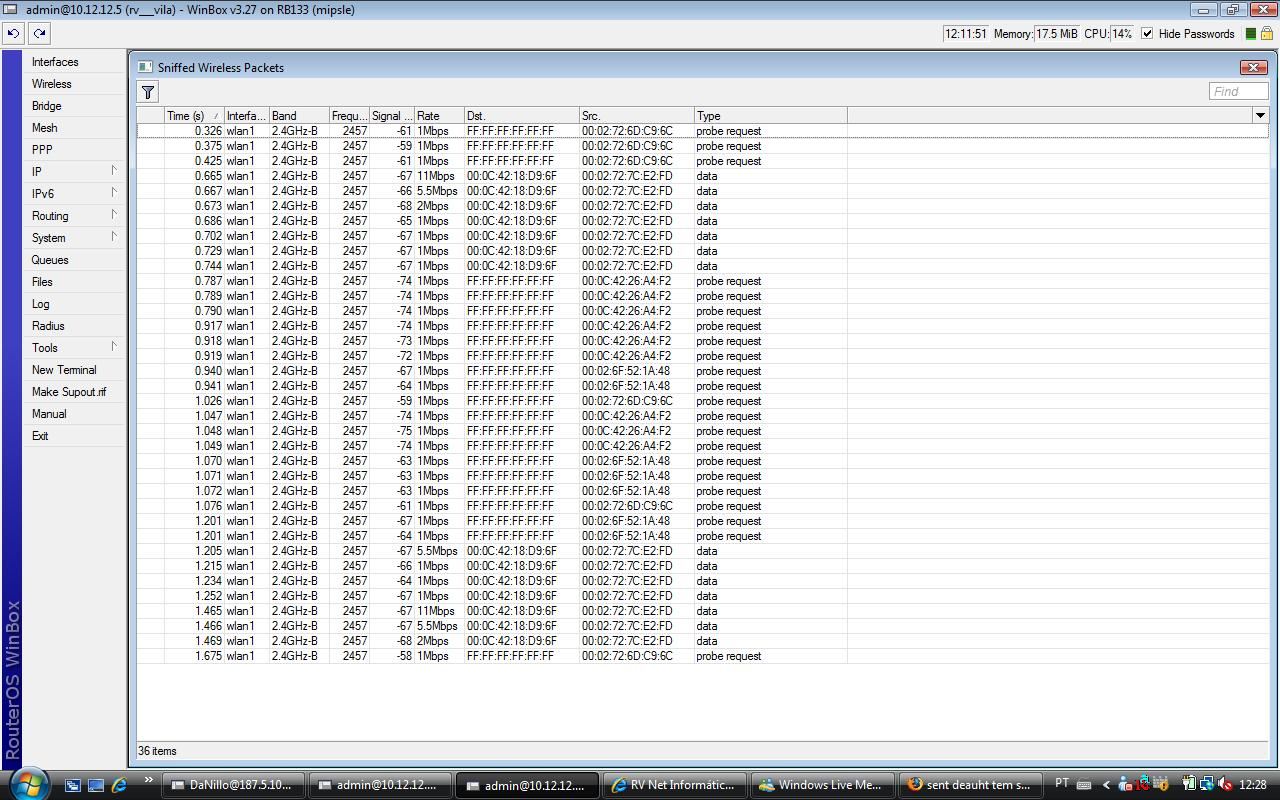Click Internet Explorer quick launch icon
Viewport: 1280px width, 800px height.
click(x=119, y=785)
